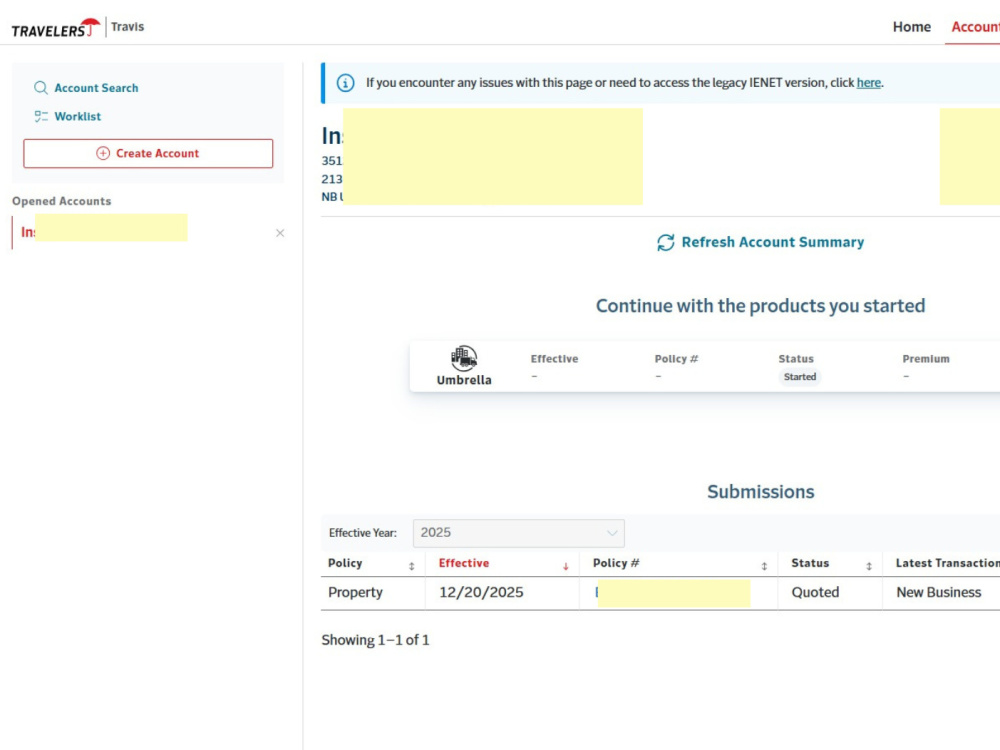Viewport: 1000px width, 750px height.
Task: Click the Policy column sort arrows
Action: (411, 566)
